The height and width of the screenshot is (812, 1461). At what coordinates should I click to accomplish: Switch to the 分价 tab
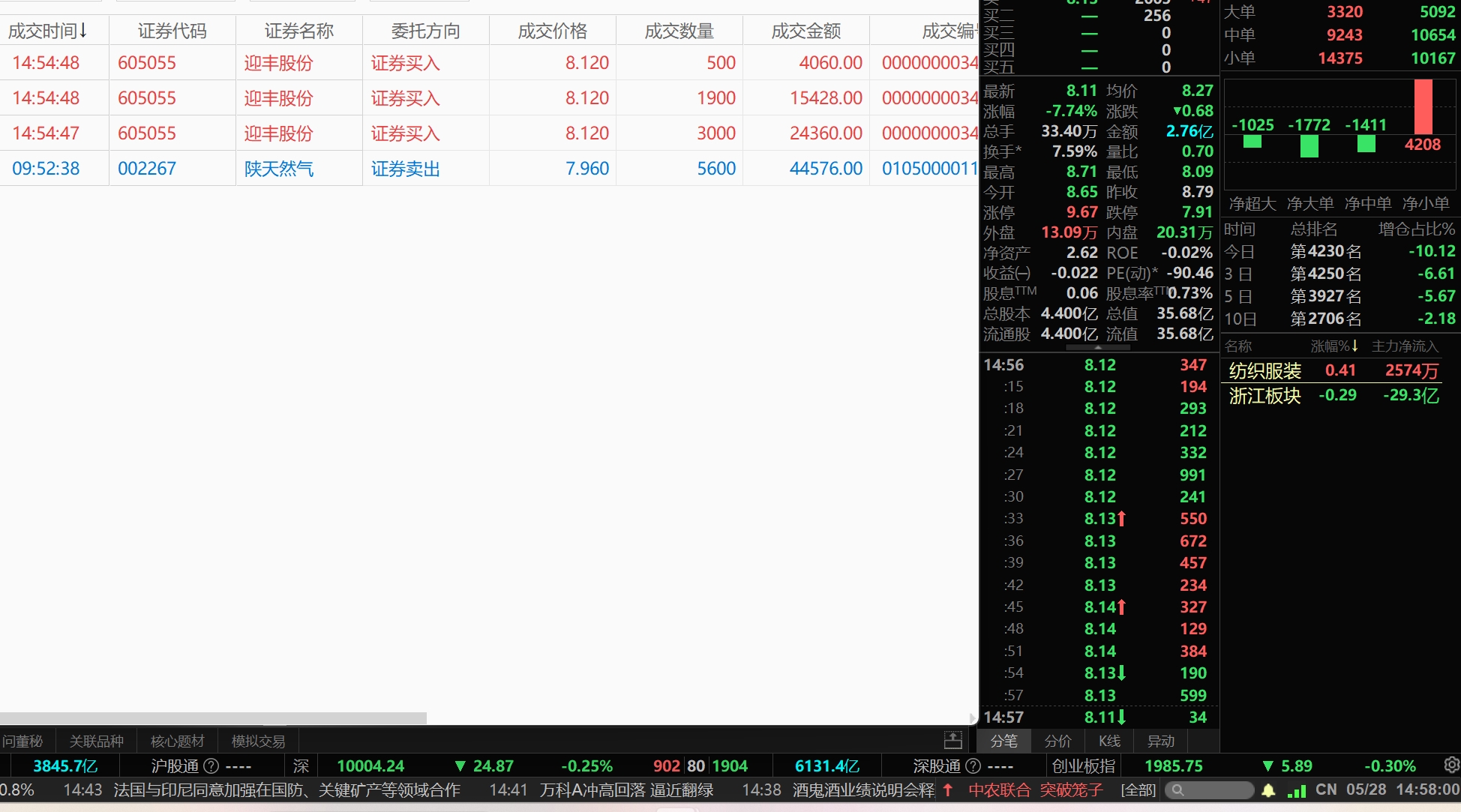point(1058,741)
